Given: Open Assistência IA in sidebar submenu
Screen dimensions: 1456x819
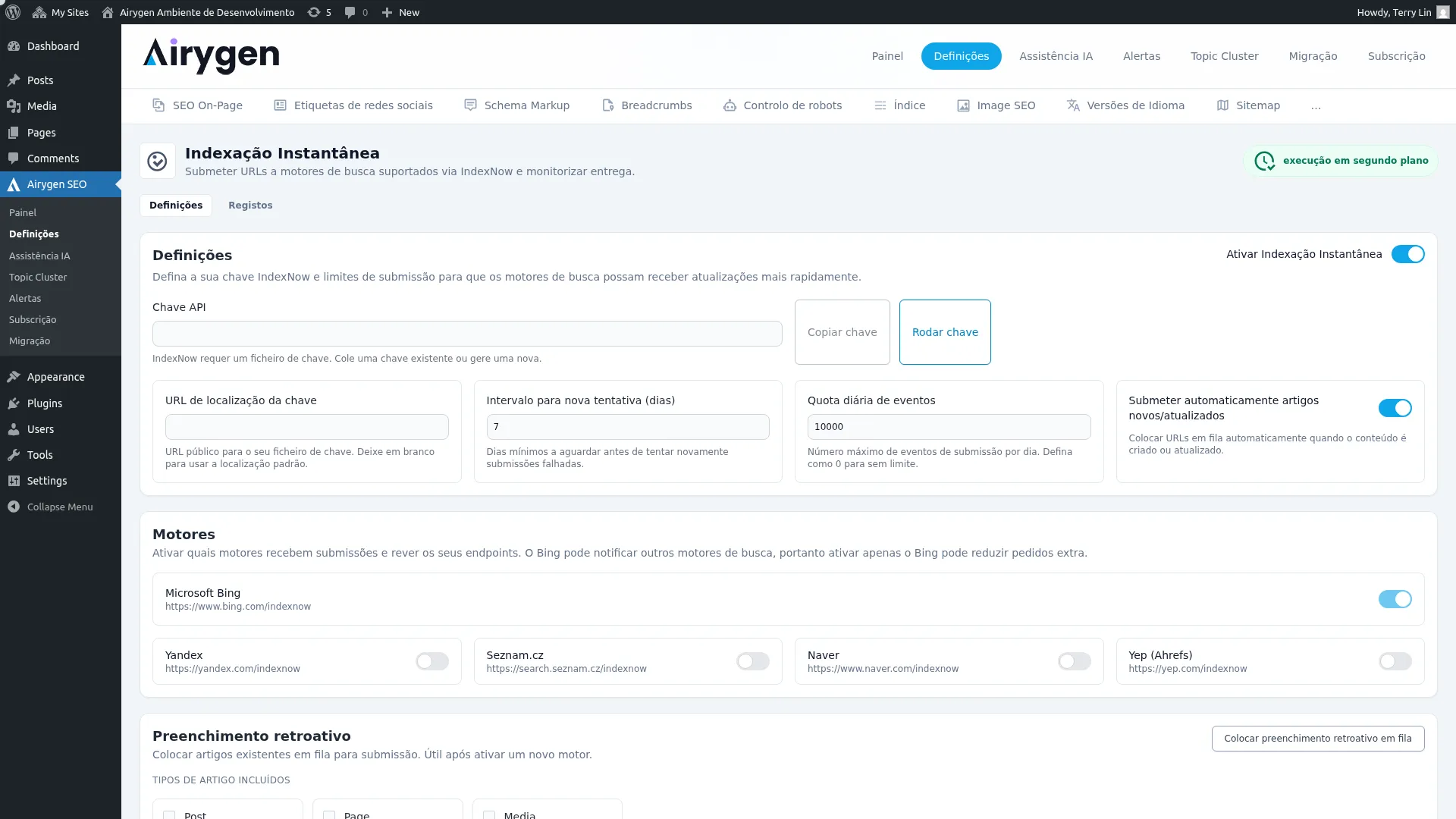Looking at the screenshot, I should pos(39,256).
